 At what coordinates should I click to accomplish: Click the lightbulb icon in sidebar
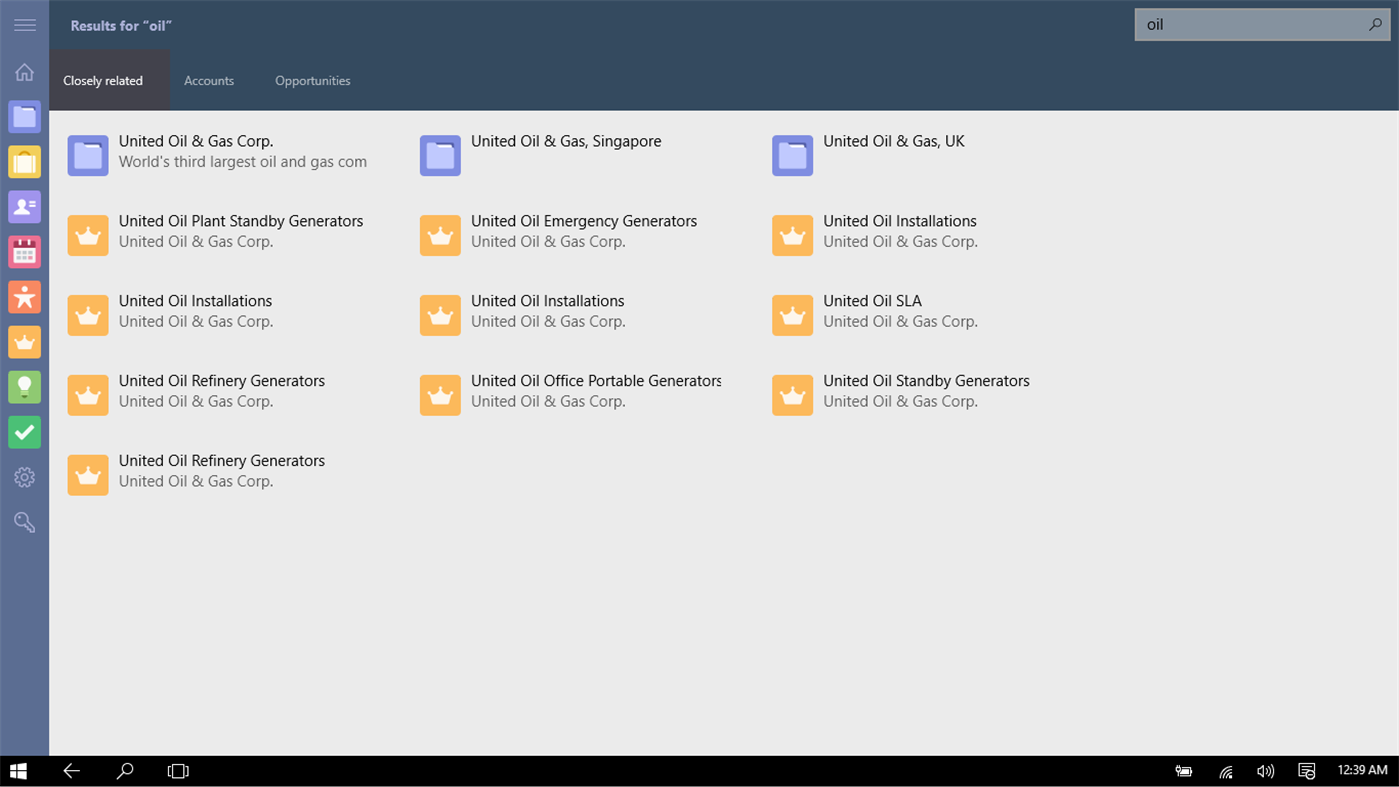click(24, 387)
